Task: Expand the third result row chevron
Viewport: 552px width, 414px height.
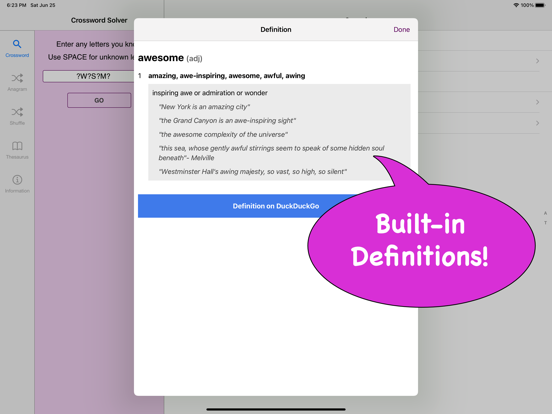Action: pos(537,123)
